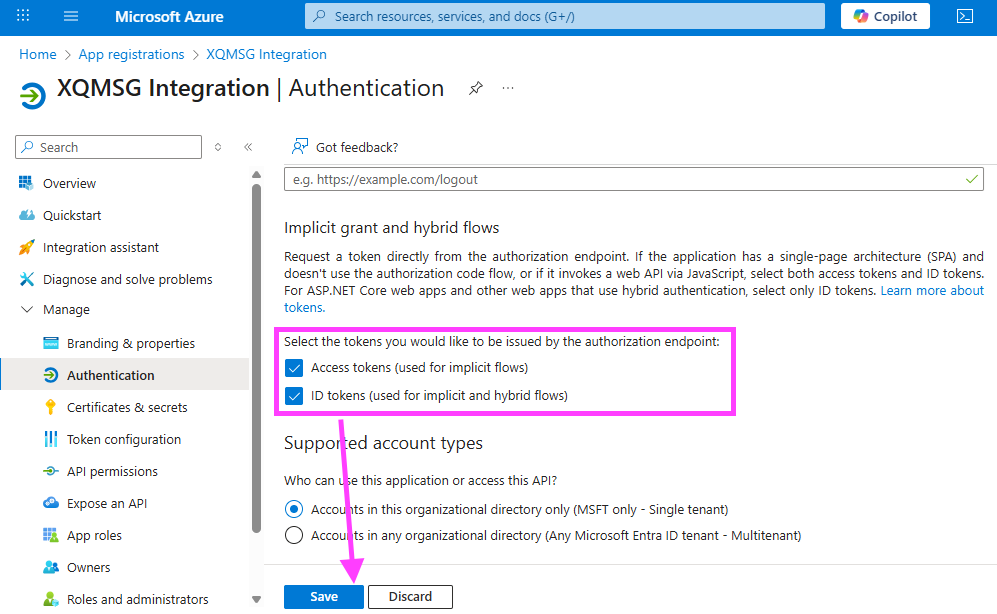The image size is (997, 614).
Task: Open the App roles menu item
Action: point(94,535)
